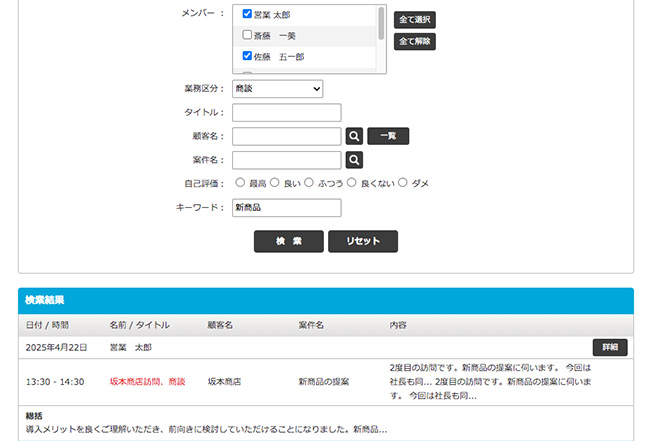Focus the タイトル input field
The image size is (655, 441).
287,113
